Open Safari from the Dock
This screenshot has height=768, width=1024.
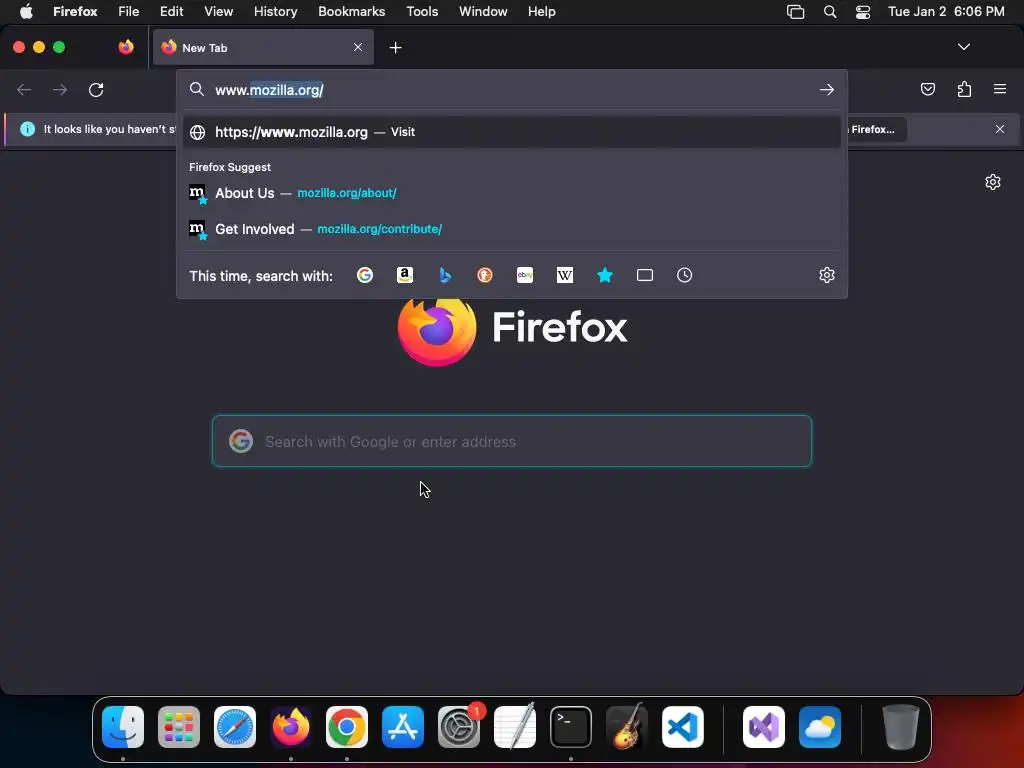(235, 727)
